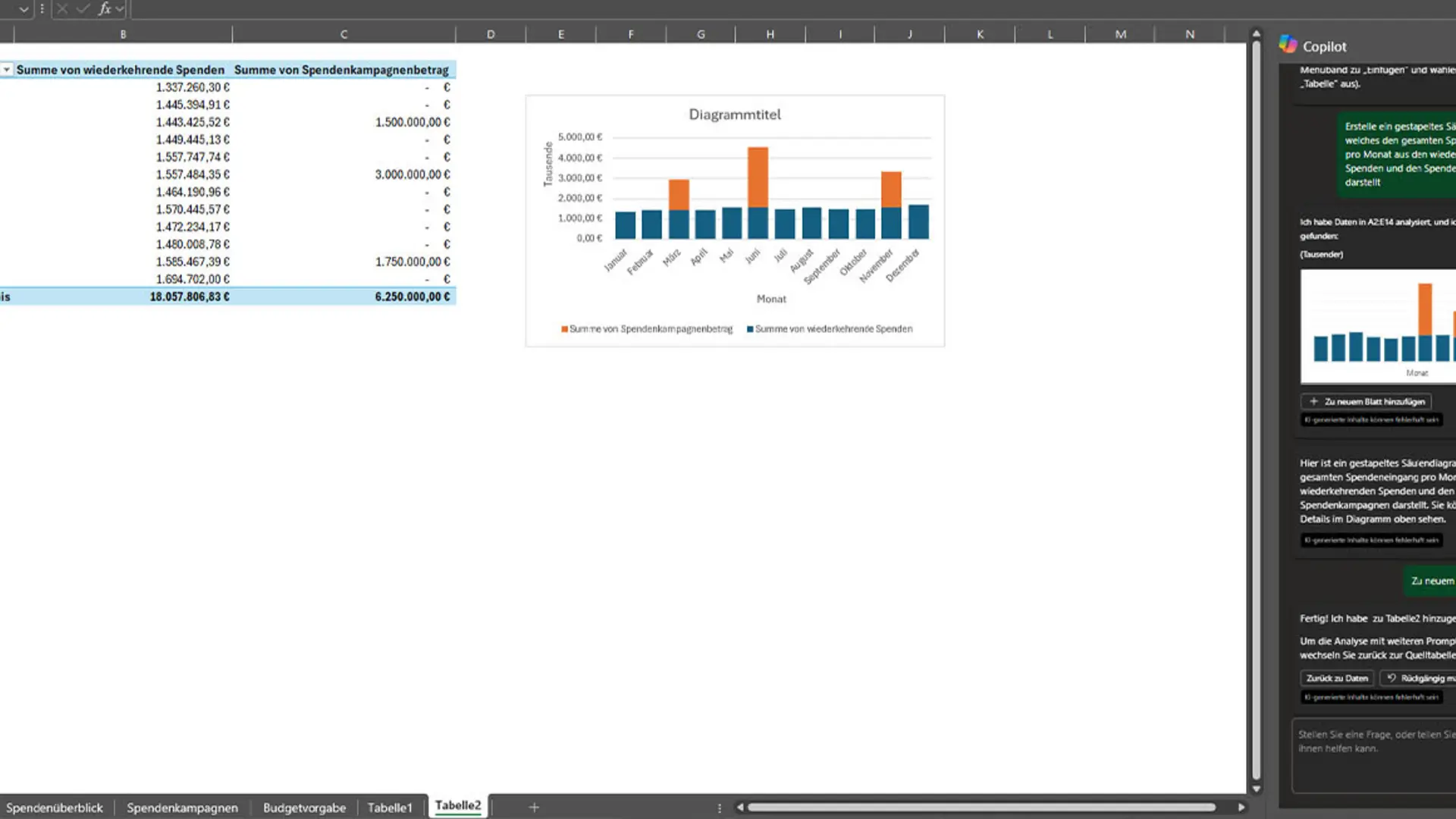This screenshot has width=1456, height=819.
Task: Add a new sheet with plus icon
Action: pyautogui.click(x=534, y=808)
